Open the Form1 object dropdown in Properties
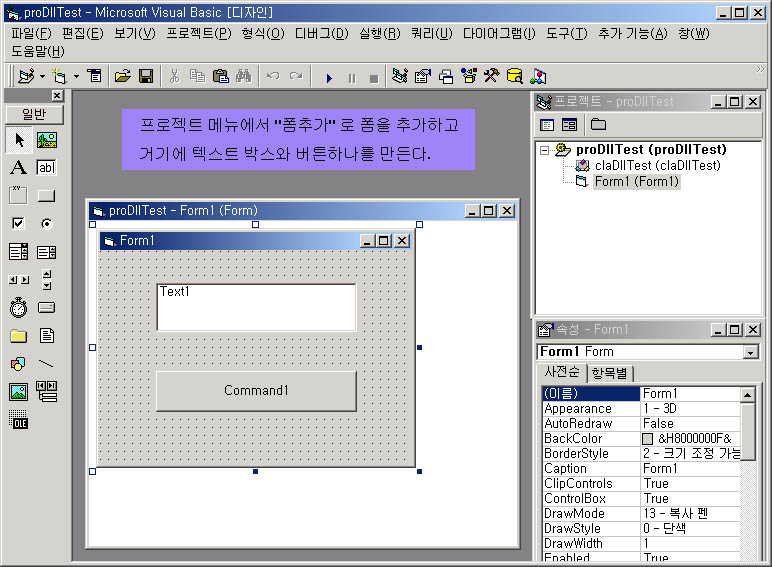Image resolution: width=772 pixels, height=567 pixels. coord(750,352)
